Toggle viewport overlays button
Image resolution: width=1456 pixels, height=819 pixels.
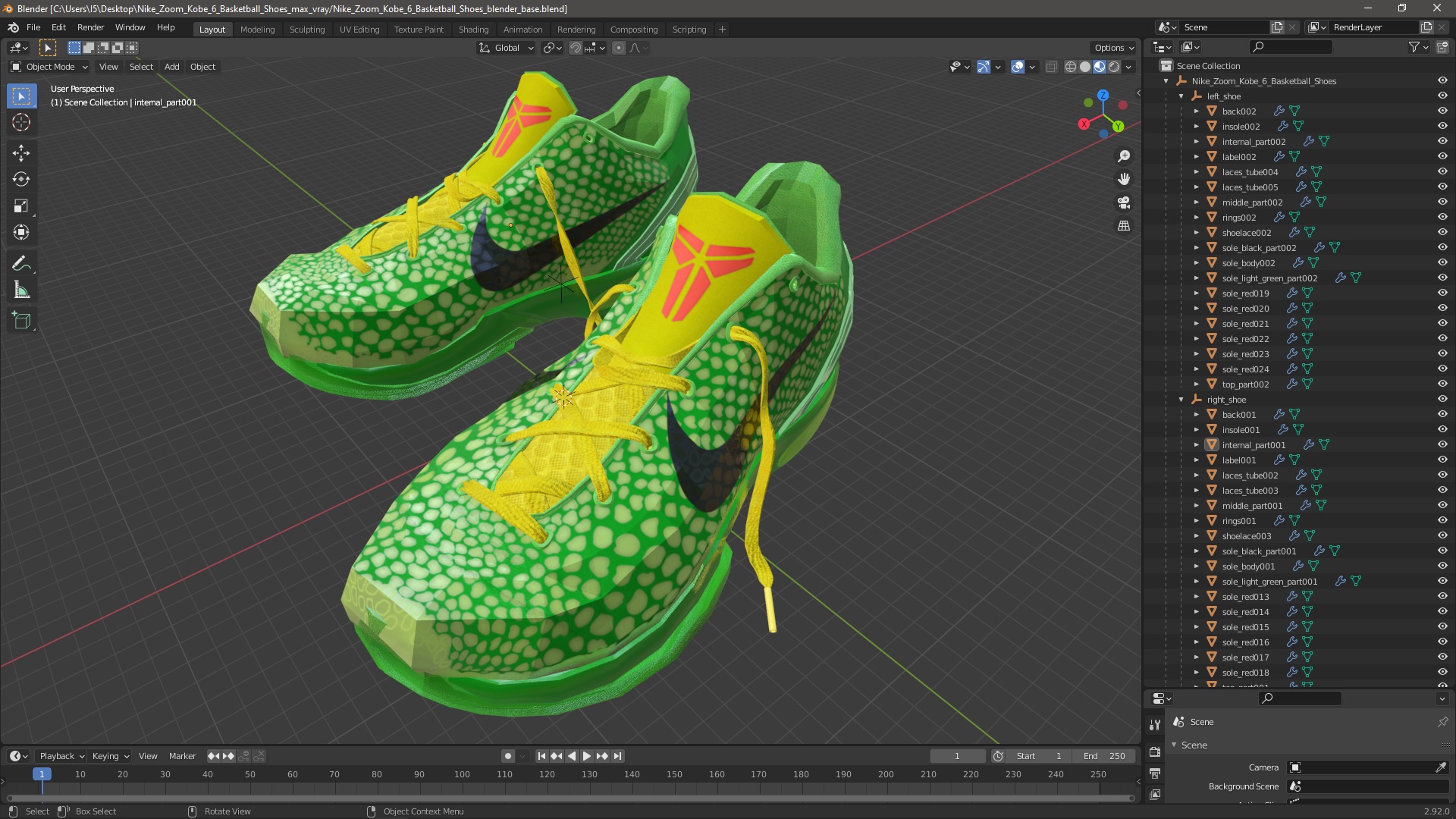pos(1018,67)
